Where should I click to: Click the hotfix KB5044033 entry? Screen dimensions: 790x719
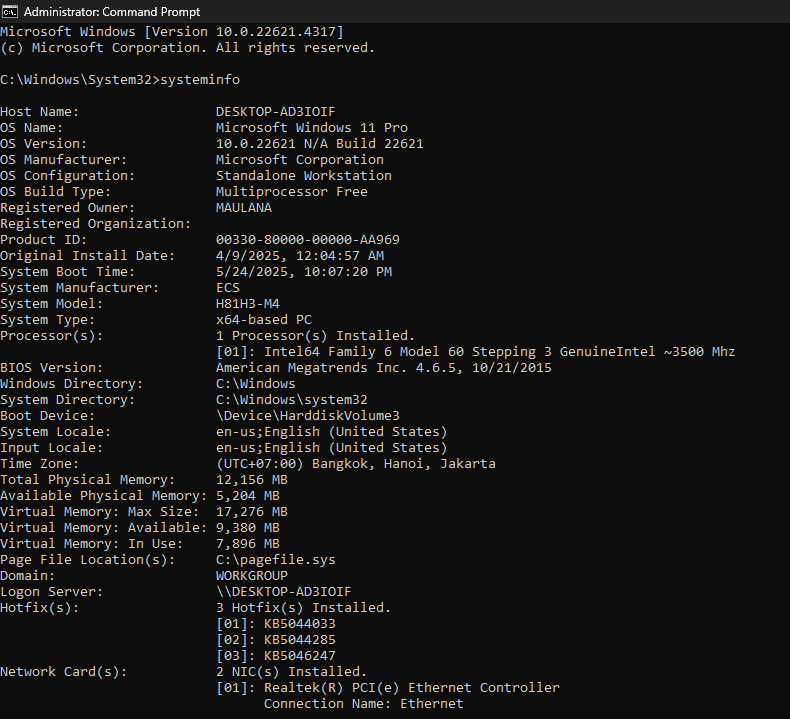click(276, 624)
